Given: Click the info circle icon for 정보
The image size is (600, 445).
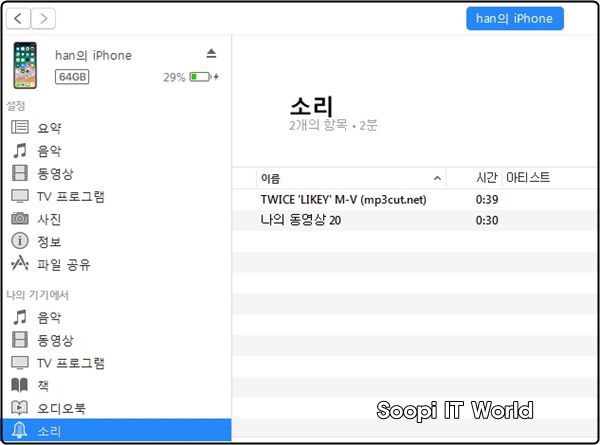Looking at the screenshot, I should (20, 241).
